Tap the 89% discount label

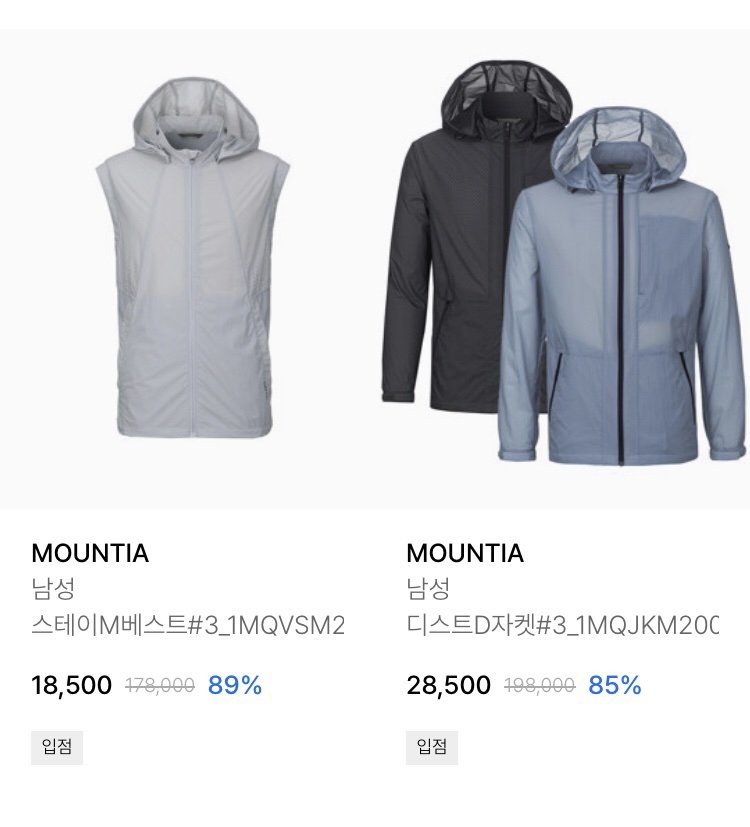pos(235,685)
